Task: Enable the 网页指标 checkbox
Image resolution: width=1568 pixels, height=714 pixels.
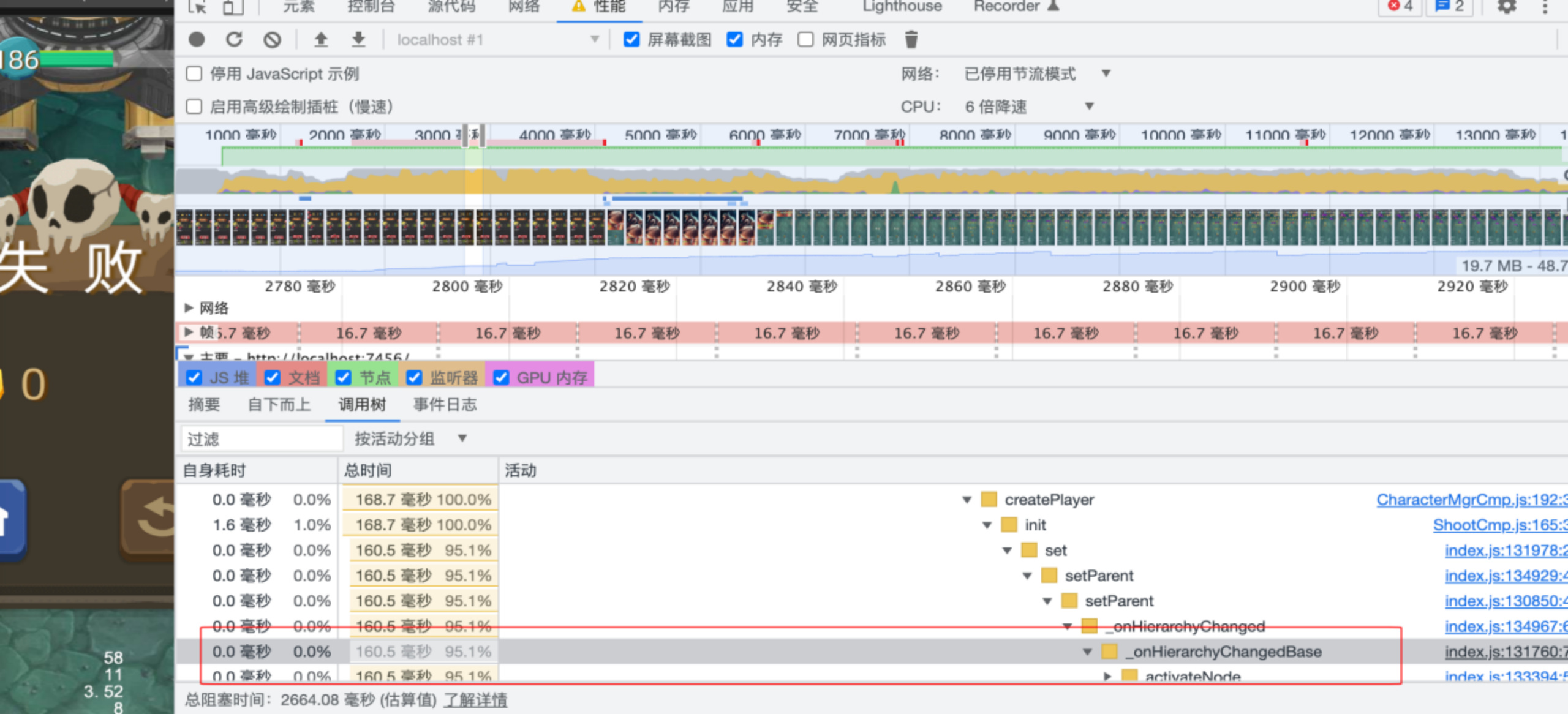Action: pyautogui.click(x=806, y=40)
